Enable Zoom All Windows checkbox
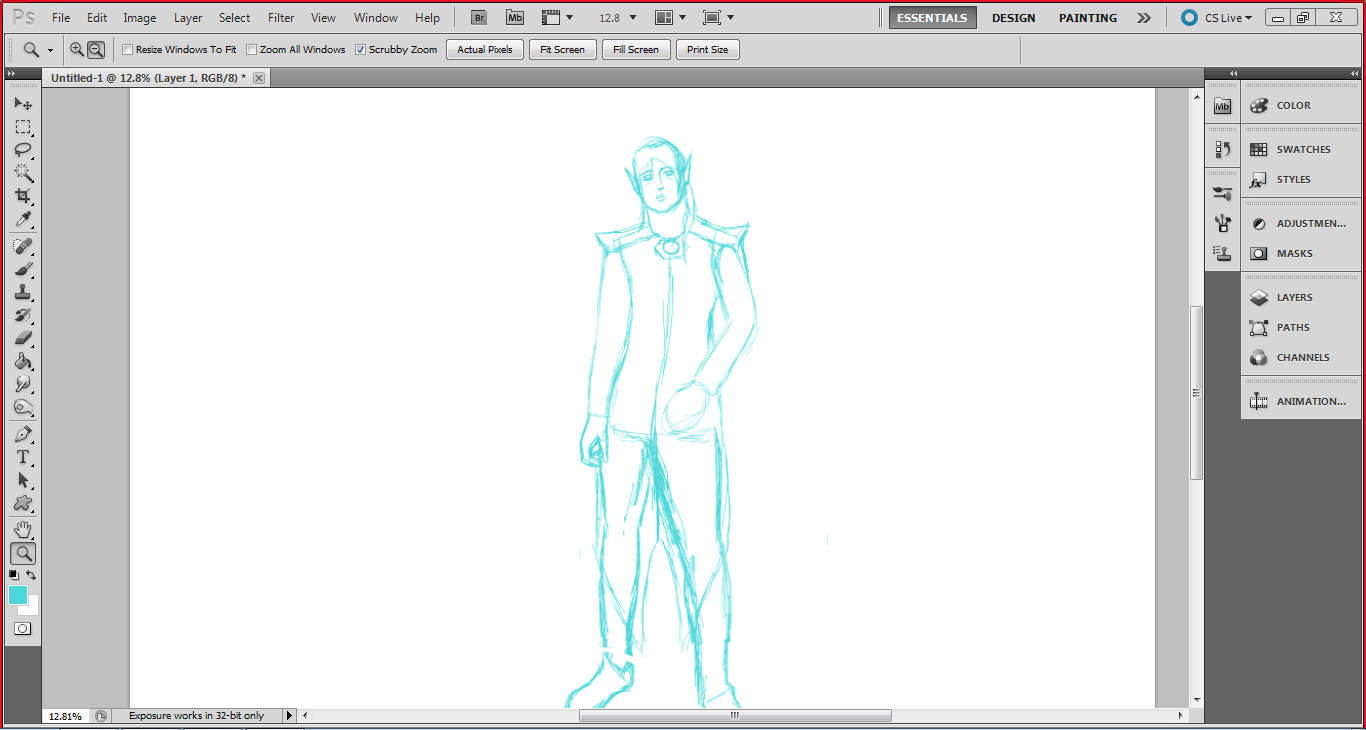The image size is (1366, 730). (252, 49)
